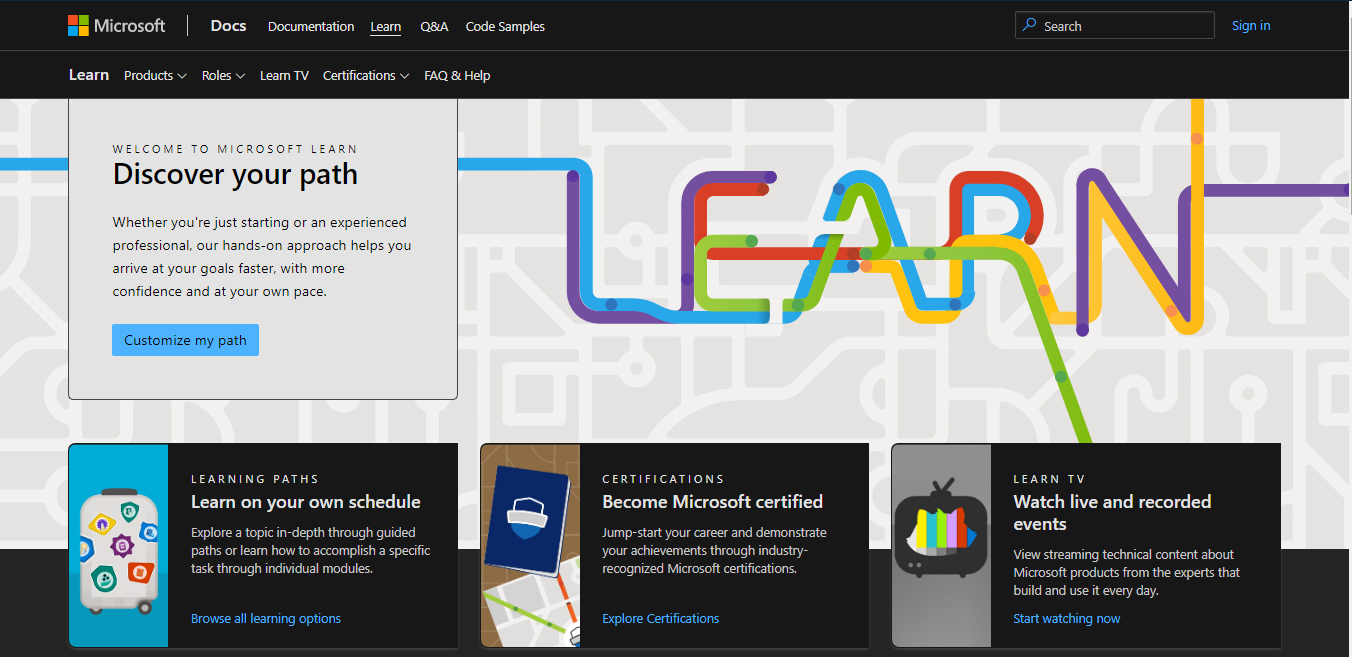
Task: Select the Q&A menu item
Action: click(x=434, y=27)
